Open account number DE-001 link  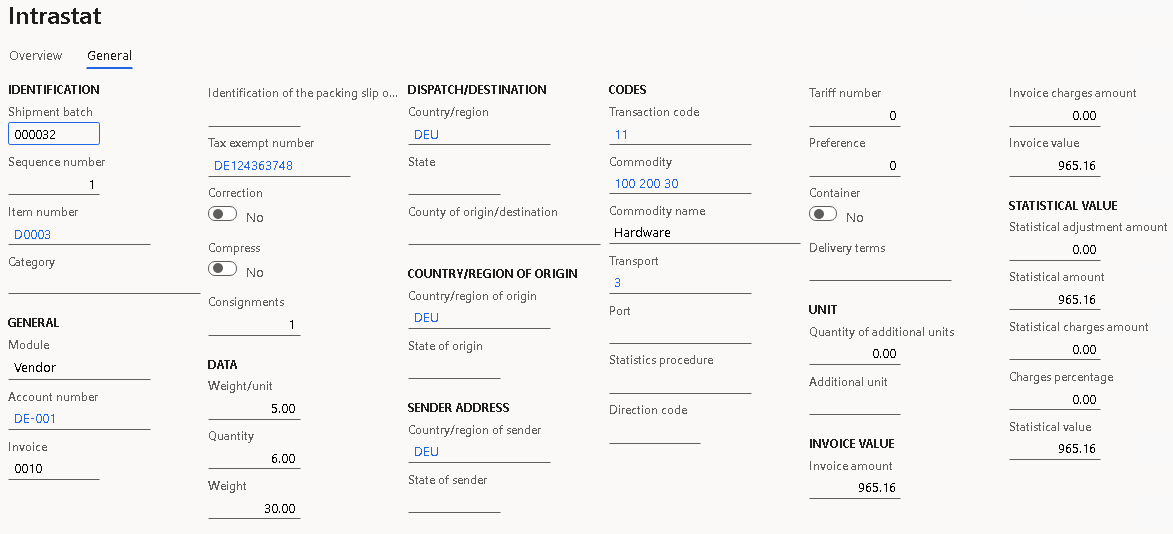pyautogui.click(x=35, y=419)
